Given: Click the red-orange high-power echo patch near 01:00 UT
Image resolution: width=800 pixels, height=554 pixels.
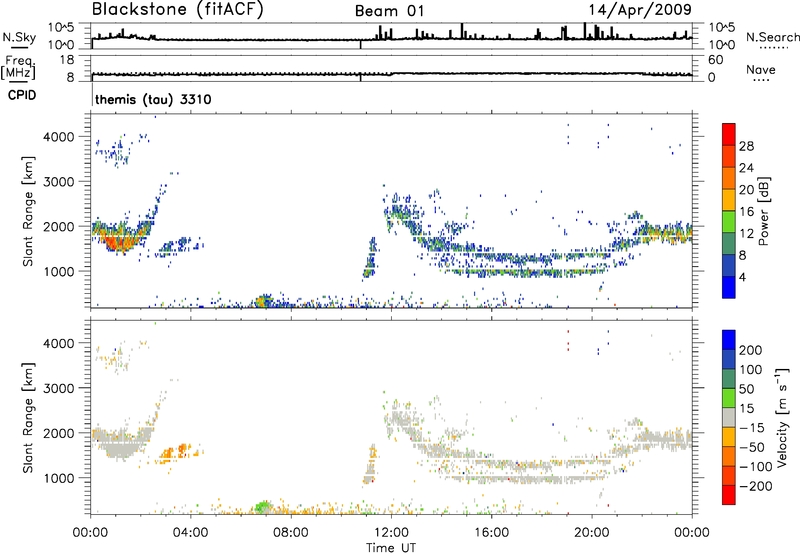Looking at the screenshot, I should click(119, 241).
